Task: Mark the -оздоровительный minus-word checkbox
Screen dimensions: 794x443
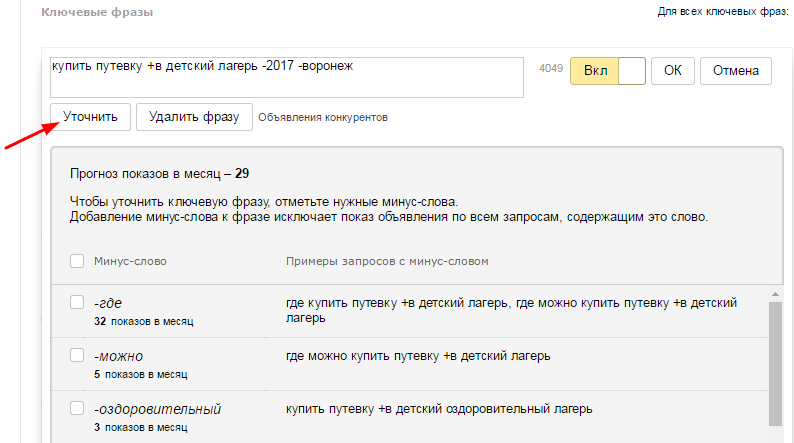Action: 77,408
